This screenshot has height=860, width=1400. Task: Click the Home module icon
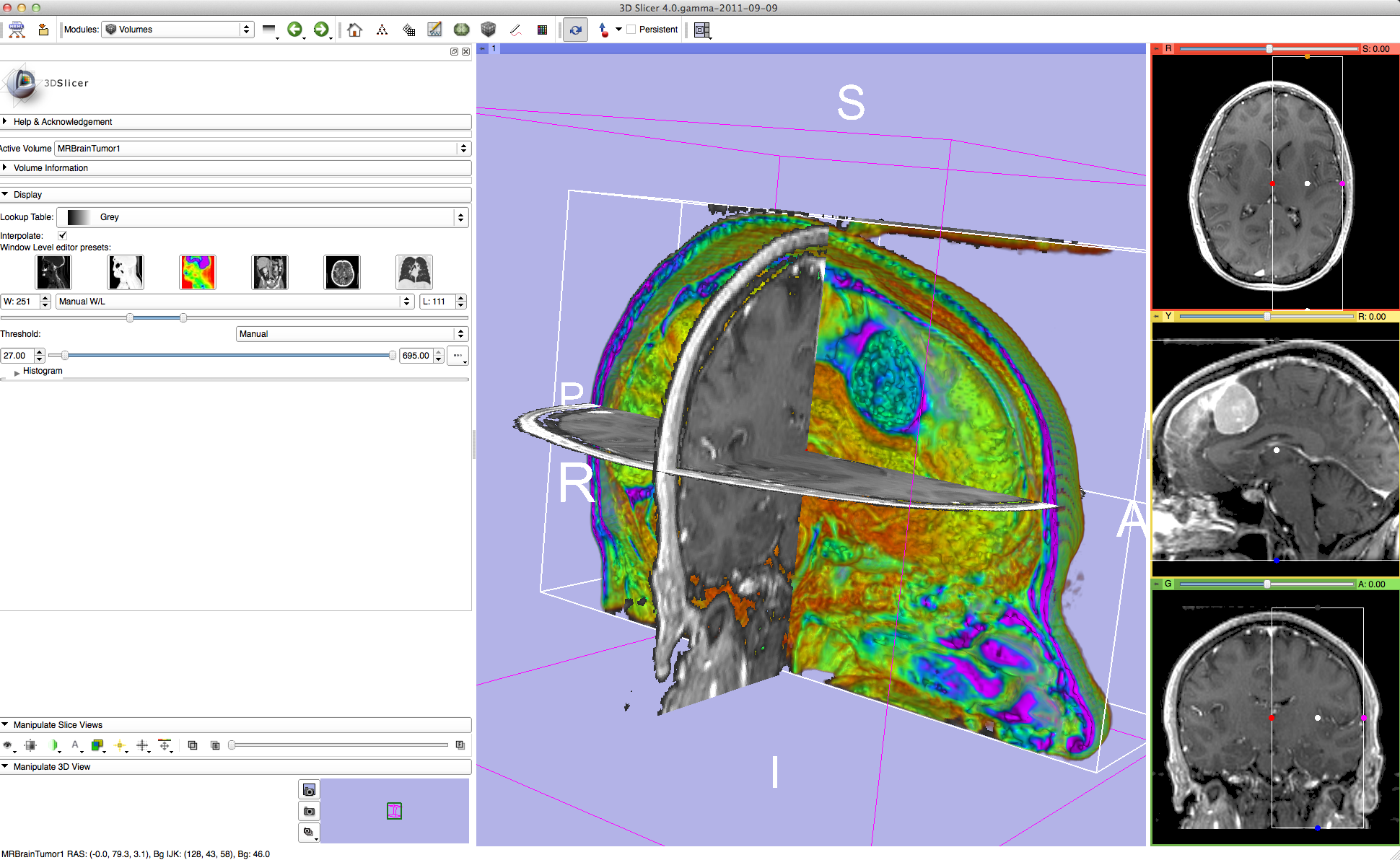pyautogui.click(x=354, y=30)
